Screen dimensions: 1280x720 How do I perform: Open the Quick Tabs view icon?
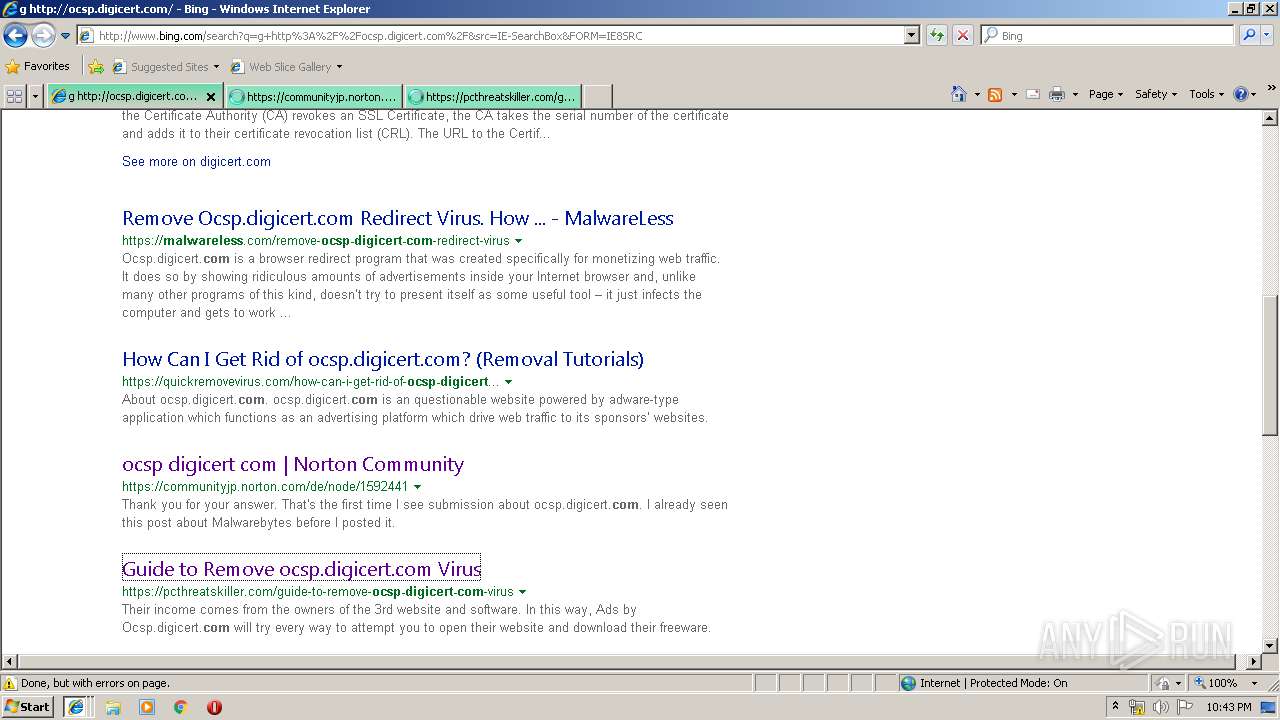[x=15, y=96]
